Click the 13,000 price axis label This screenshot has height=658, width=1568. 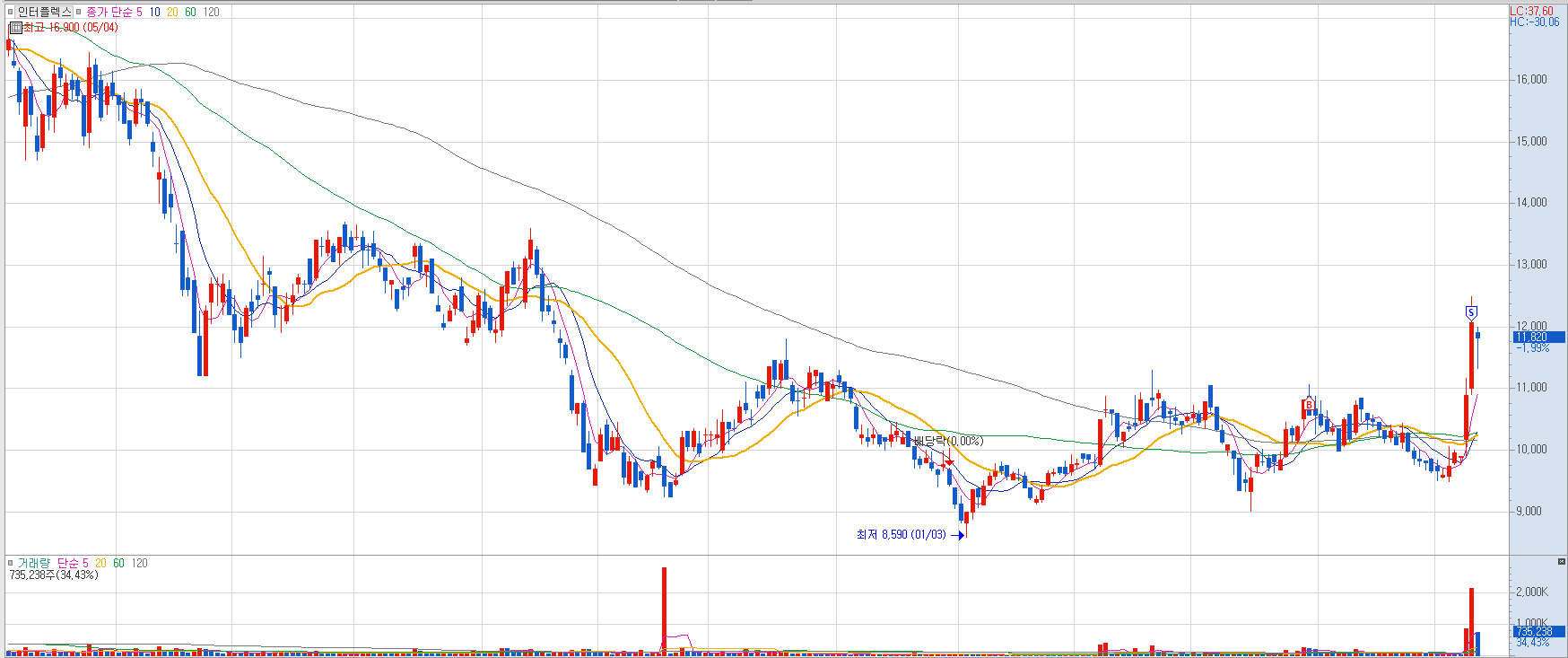pyautogui.click(x=1532, y=265)
